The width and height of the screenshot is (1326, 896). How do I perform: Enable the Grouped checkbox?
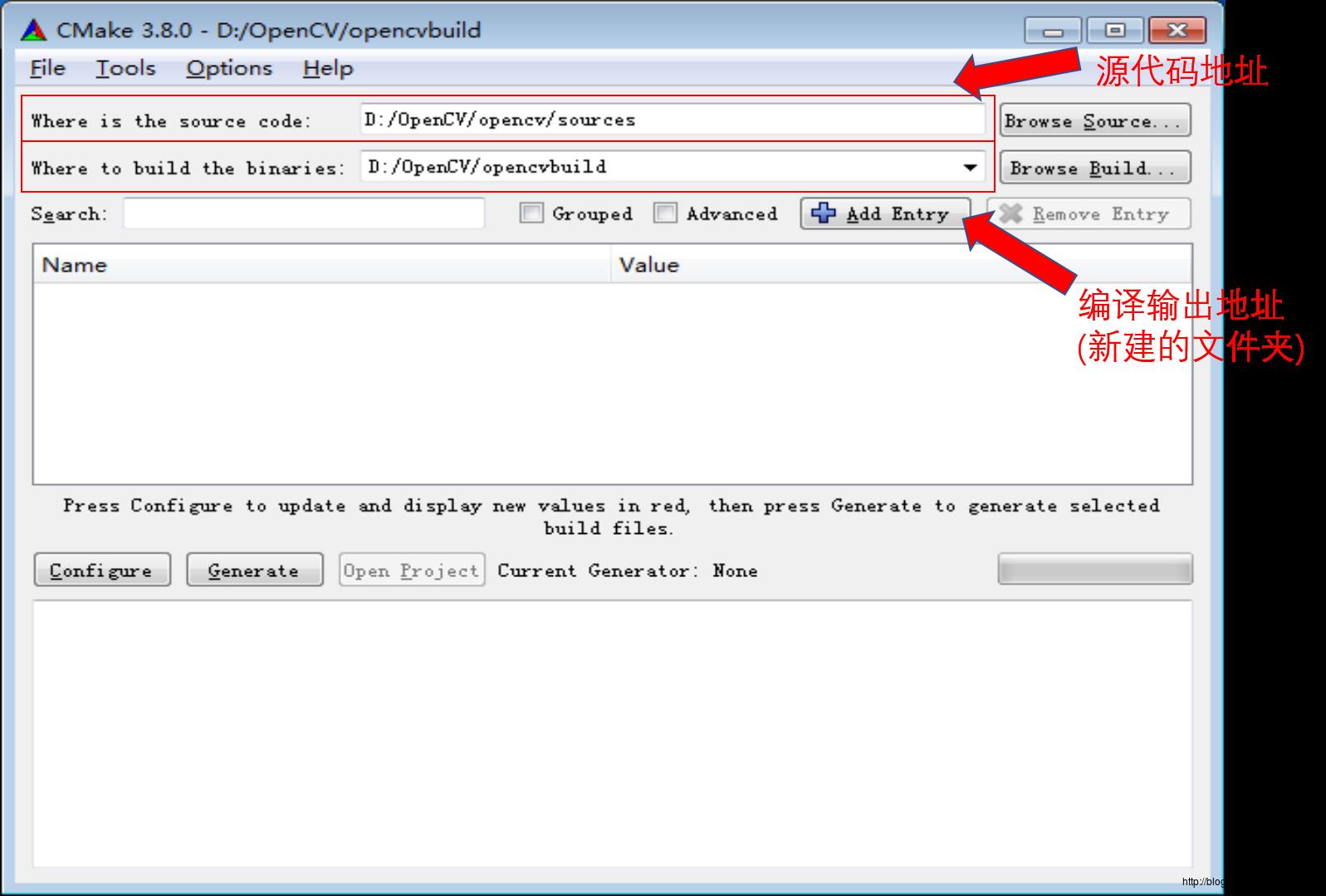[531, 213]
